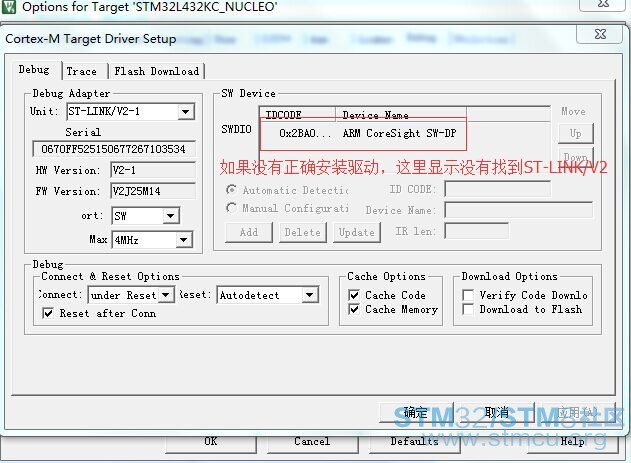Select Automatic Detection radio button

[231, 189]
